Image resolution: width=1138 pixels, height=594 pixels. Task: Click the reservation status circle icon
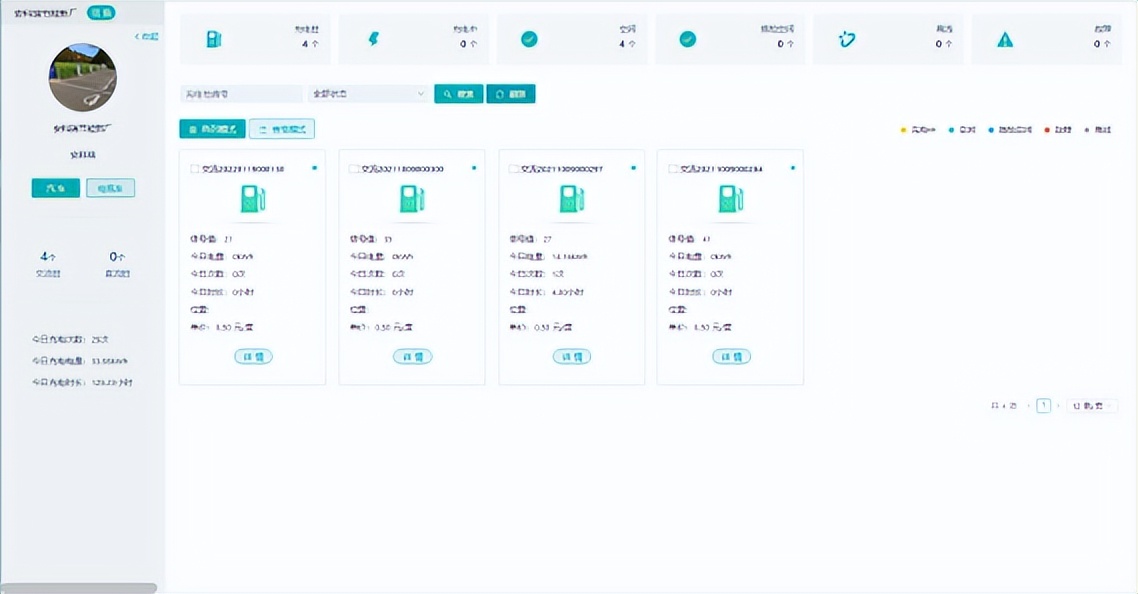pos(687,38)
